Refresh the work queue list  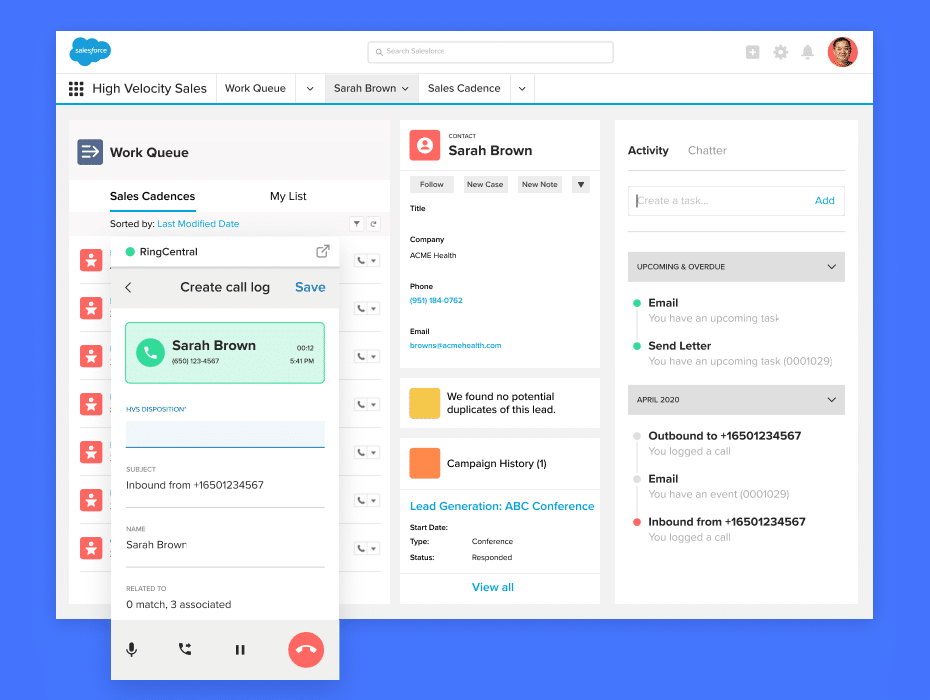pos(374,223)
